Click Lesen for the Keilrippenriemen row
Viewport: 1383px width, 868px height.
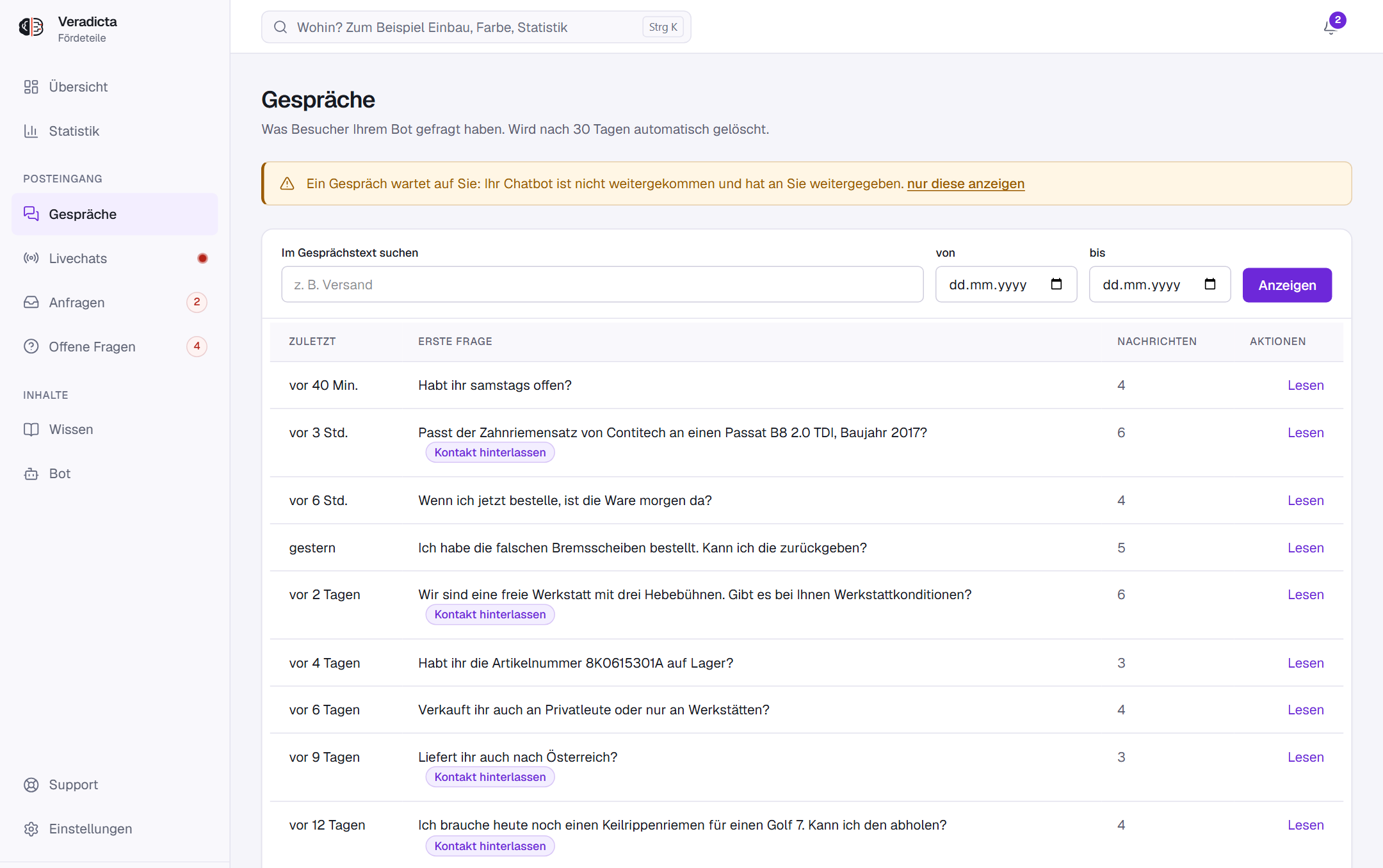click(1306, 825)
